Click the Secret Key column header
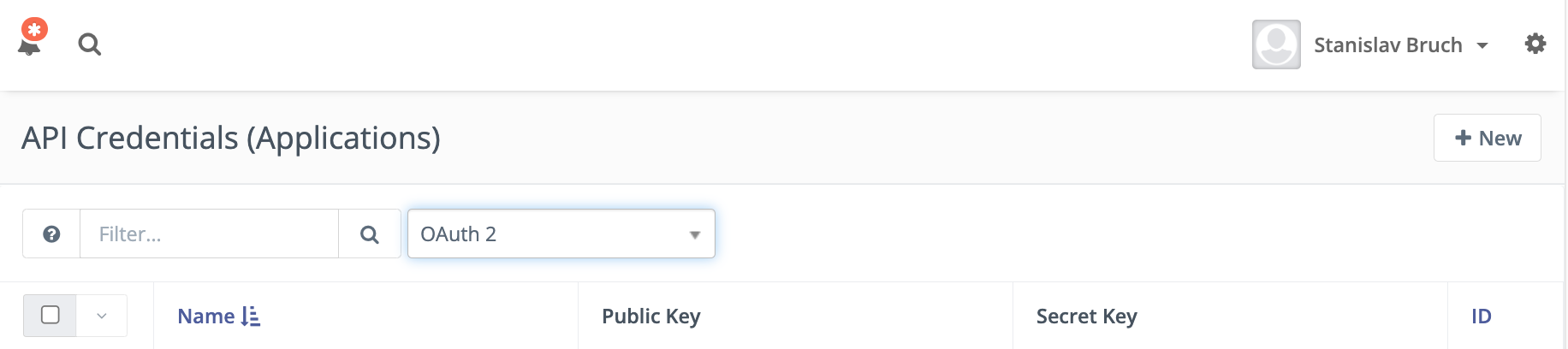The height and width of the screenshot is (349, 1568). (x=1086, y=316)
